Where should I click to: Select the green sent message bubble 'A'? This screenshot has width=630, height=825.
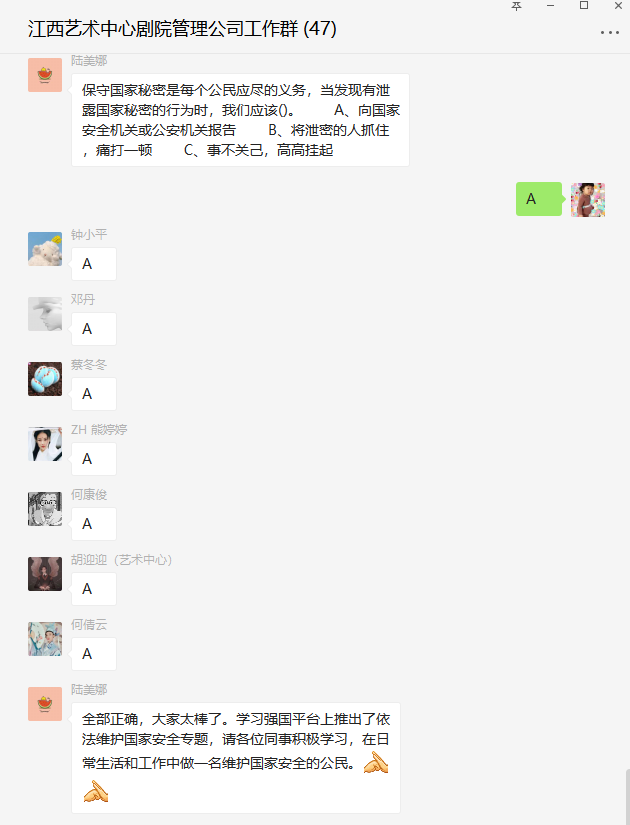tap(539, 199)
